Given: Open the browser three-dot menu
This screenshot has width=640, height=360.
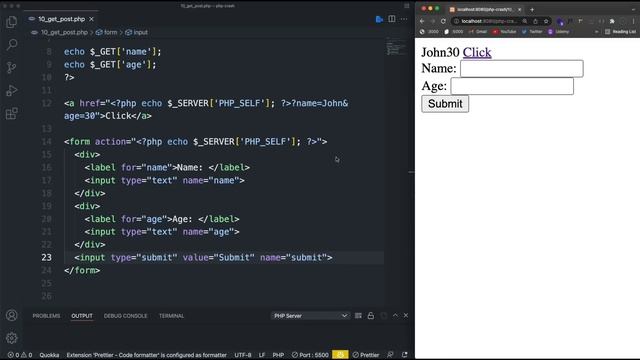Looking at the screenshot, I should tap(633, 21).
